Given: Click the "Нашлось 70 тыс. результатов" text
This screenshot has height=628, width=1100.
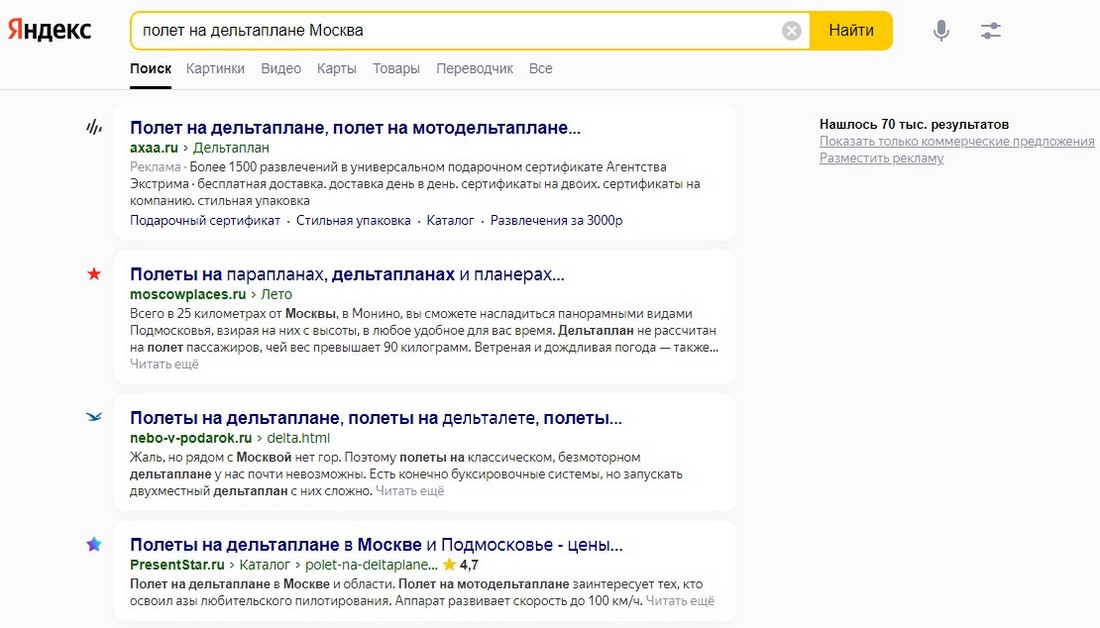Looking at the screenshot, I should pyautogui.click(x=914, y=125).
